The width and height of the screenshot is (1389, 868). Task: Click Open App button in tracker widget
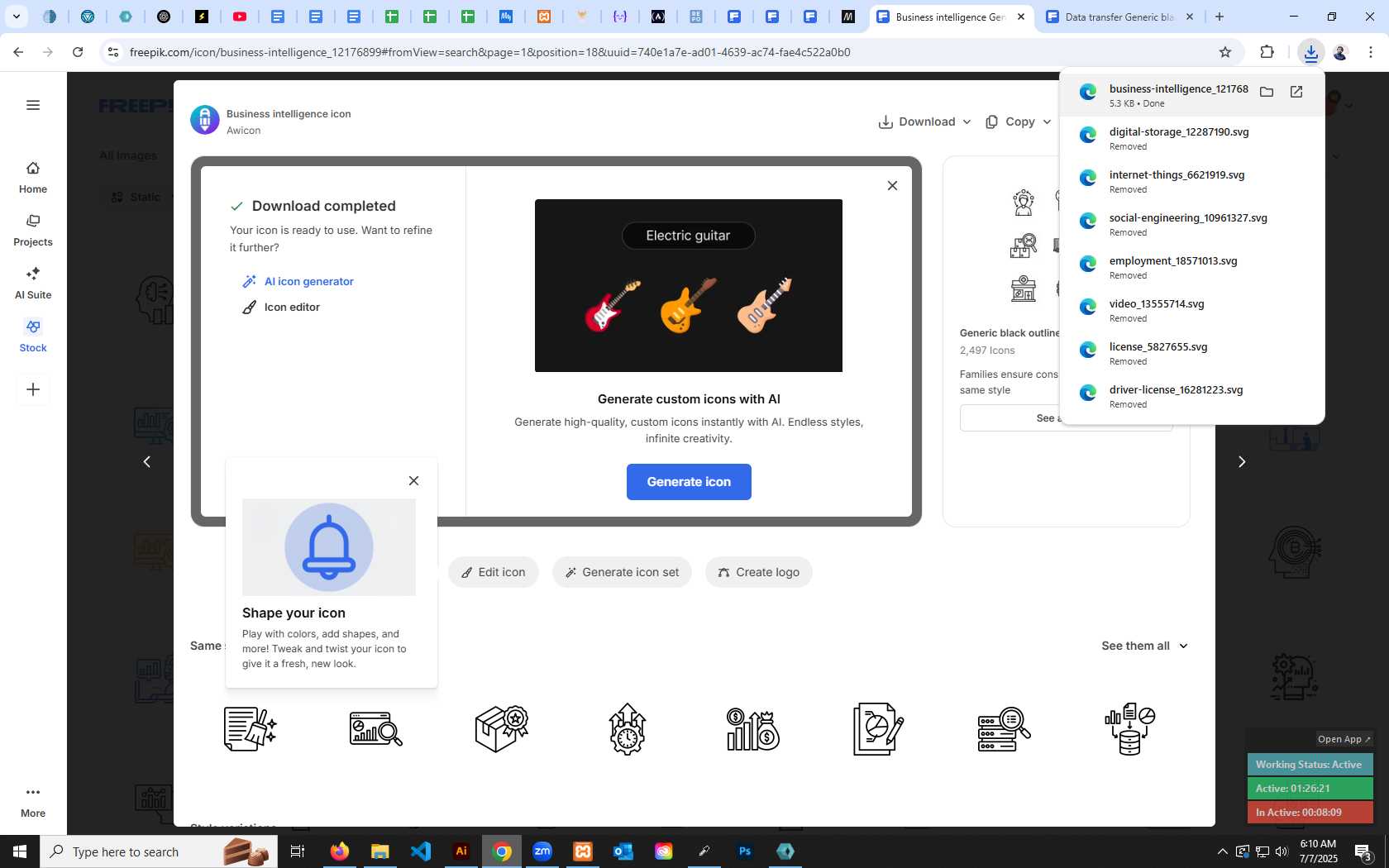(x=1344, y=739)
